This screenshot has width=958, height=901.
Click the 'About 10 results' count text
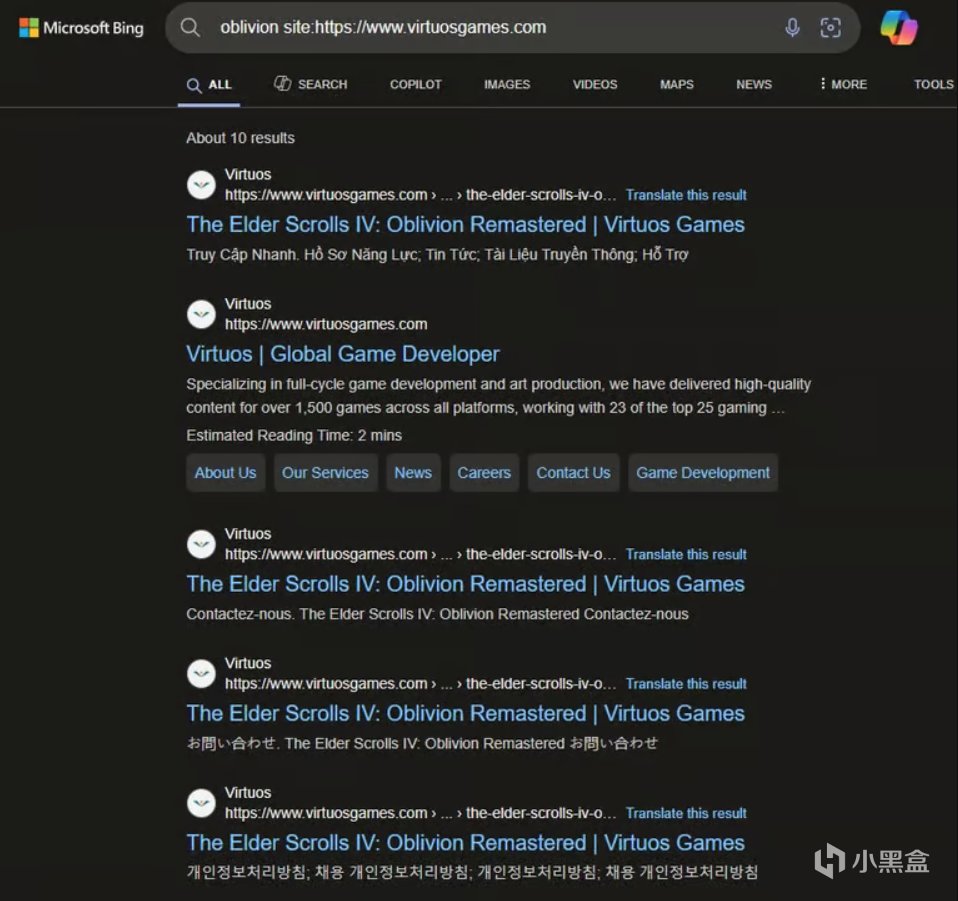click(x=240, y=138)
